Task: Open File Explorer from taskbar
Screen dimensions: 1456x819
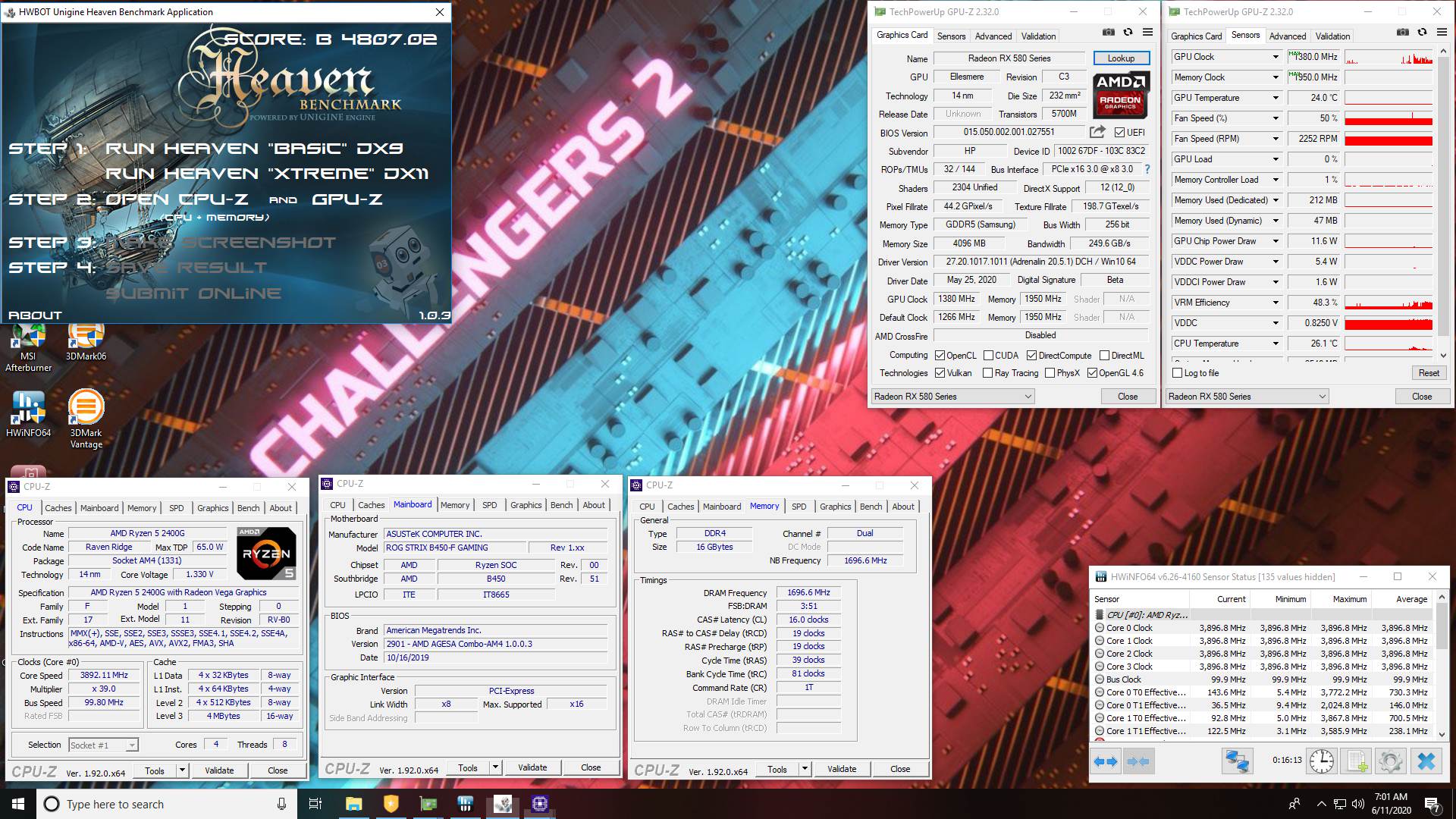Action: [x=353, y=804]
